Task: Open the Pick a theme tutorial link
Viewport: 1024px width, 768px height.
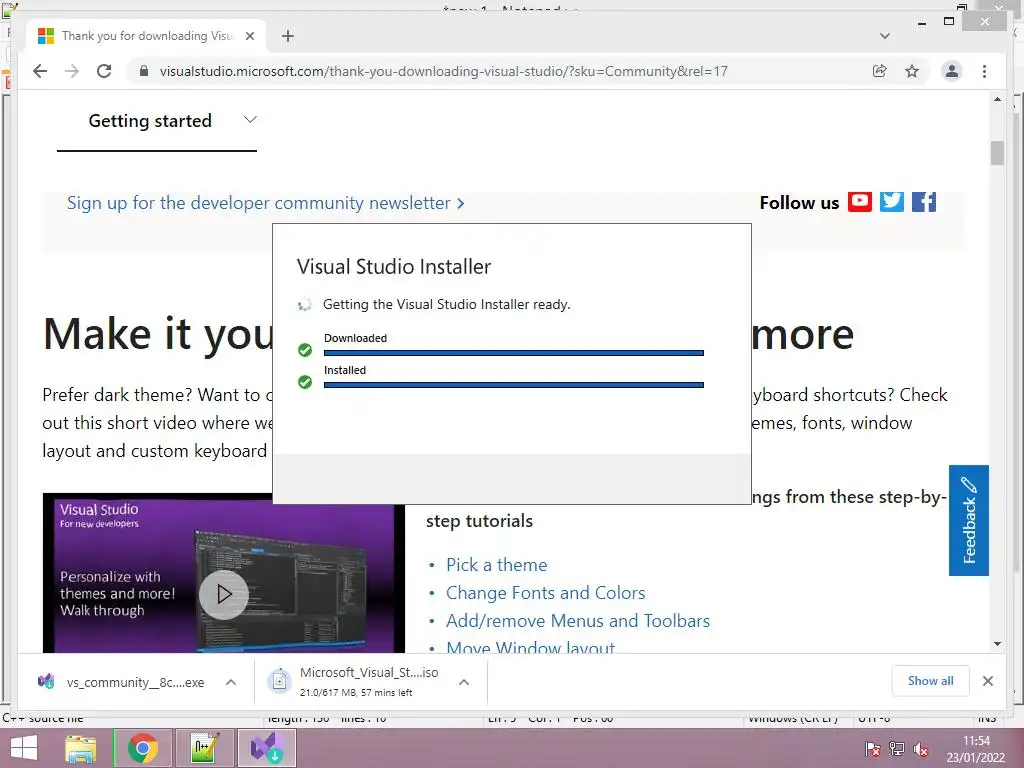Action: [496, 565]
